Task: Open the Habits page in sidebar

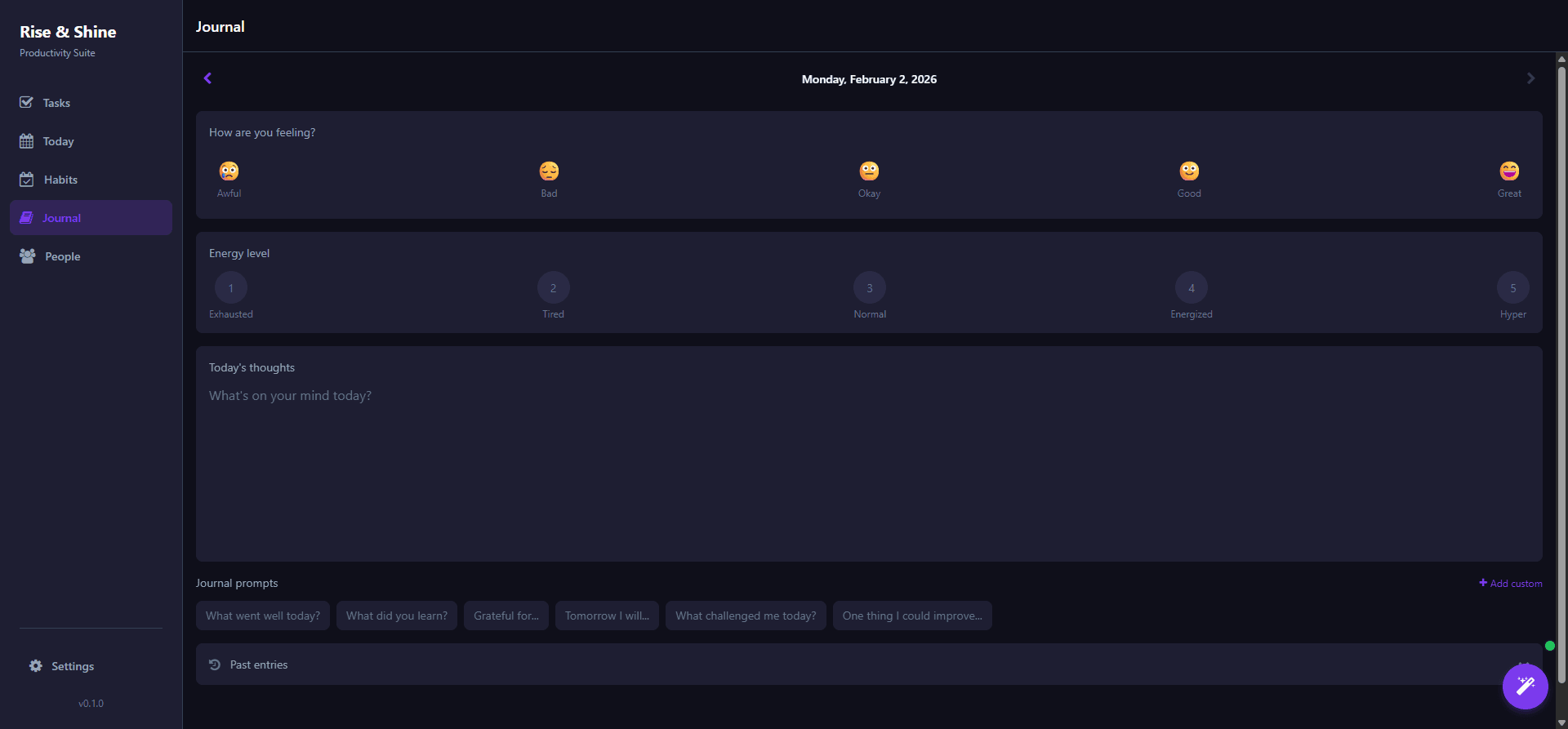Action: click(60, 180)
